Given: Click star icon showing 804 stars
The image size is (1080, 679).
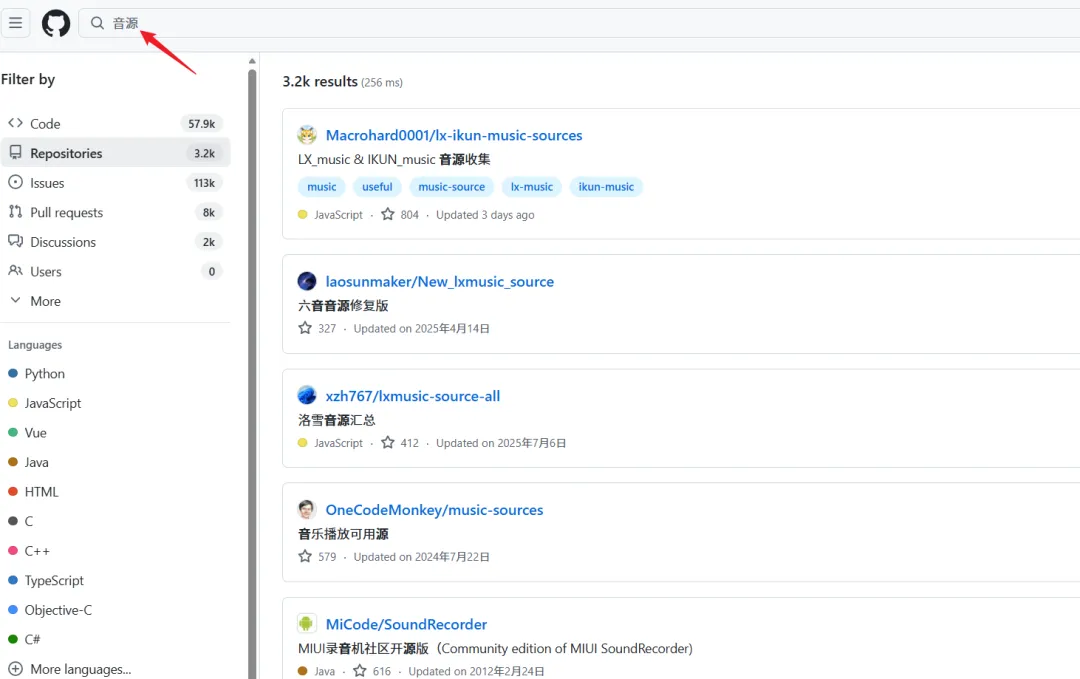Looking at the screenshot, I should [x=388, y=214].
